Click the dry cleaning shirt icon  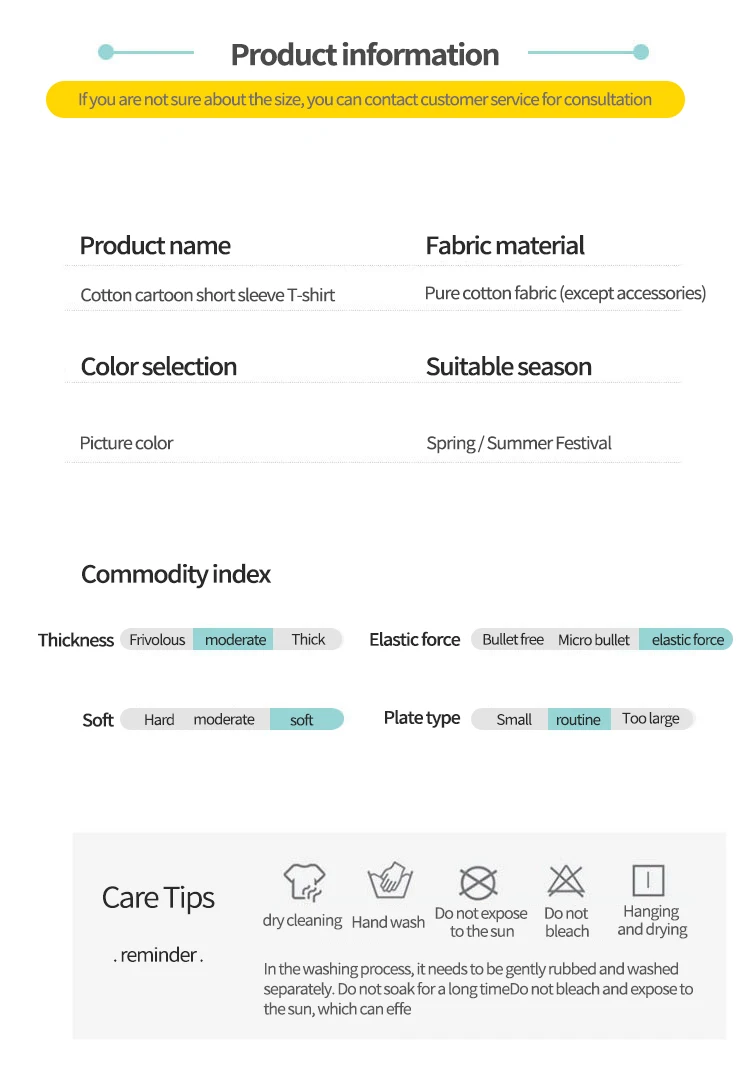coord(303,882)
